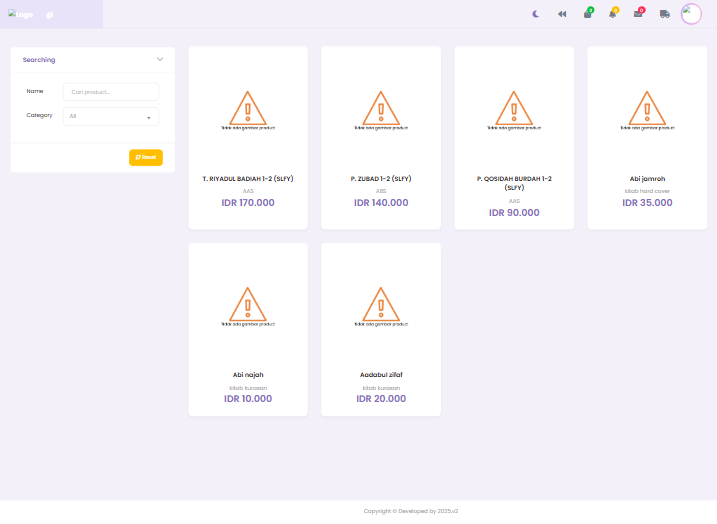Open the T. RIYADUL BADIAH 1-2 product card
The image size is (717, 524).
(248, 138)
